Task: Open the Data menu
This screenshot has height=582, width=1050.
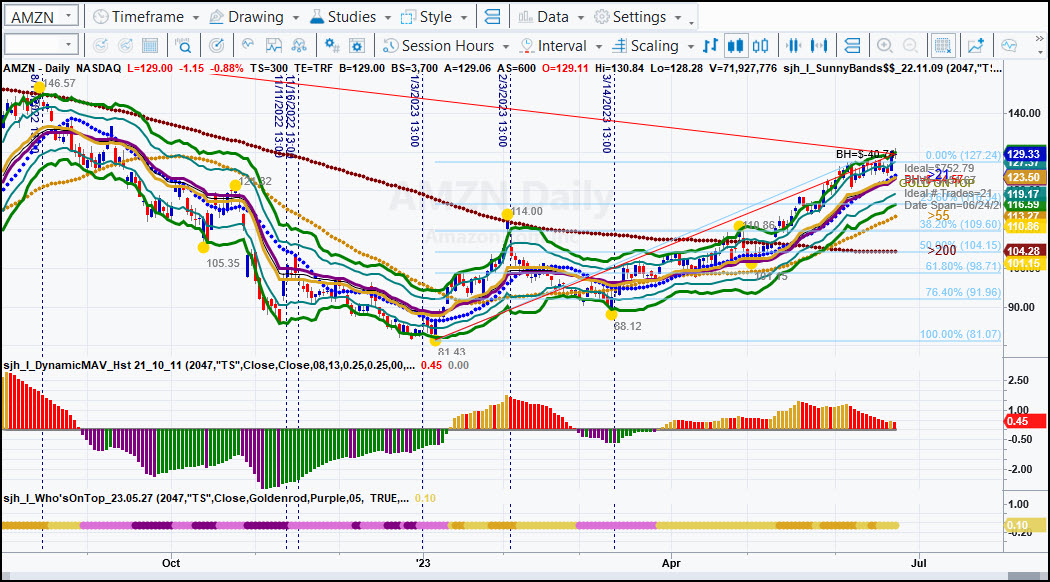Action: click(543, 17)
